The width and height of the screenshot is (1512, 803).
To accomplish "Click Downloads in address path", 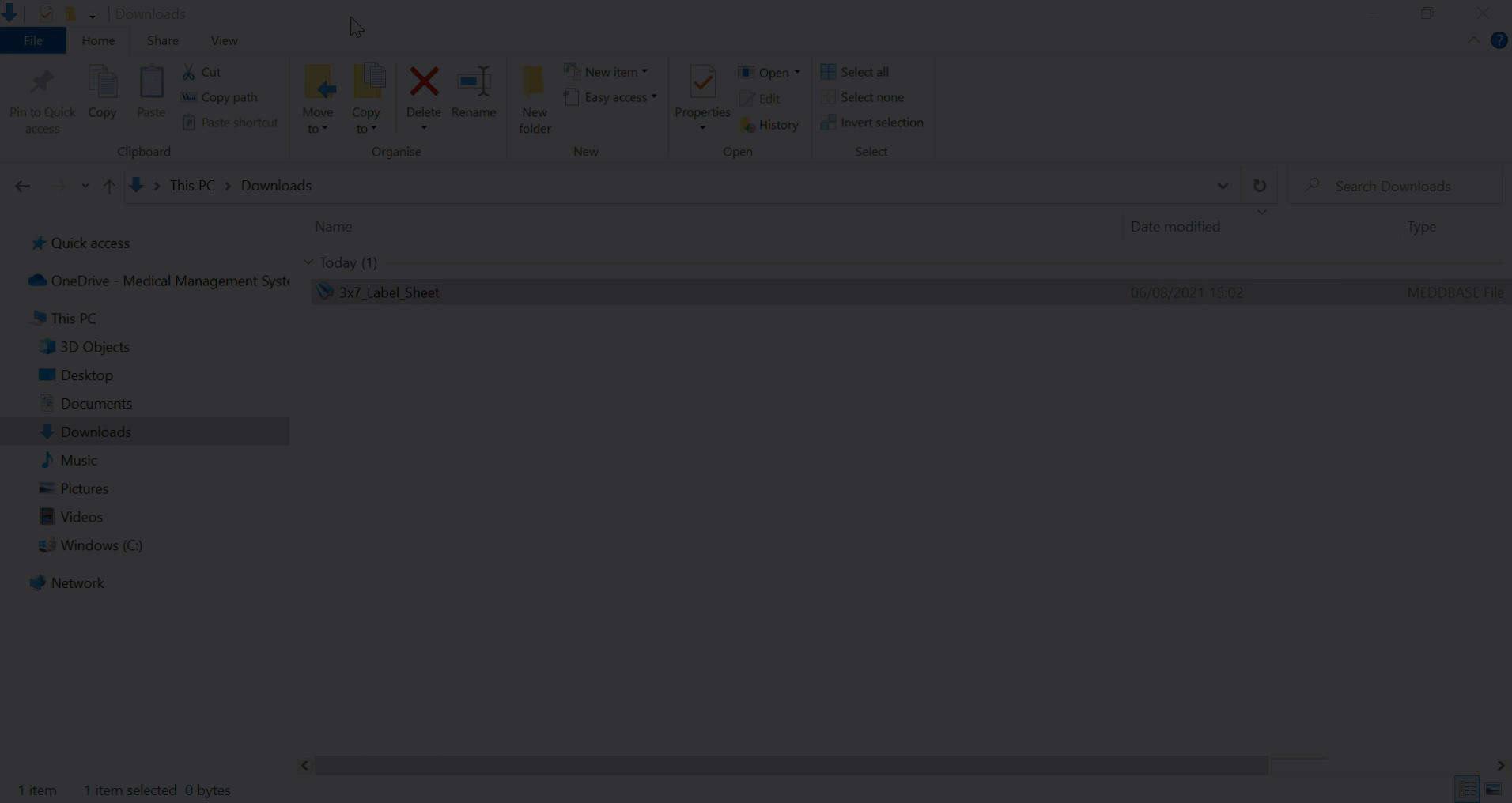I will tap(276, 186).
